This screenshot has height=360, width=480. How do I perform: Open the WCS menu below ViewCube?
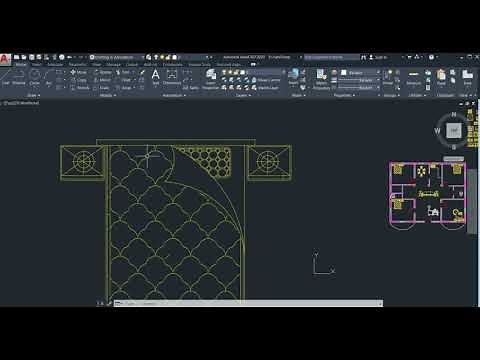[x=453, y=159]
